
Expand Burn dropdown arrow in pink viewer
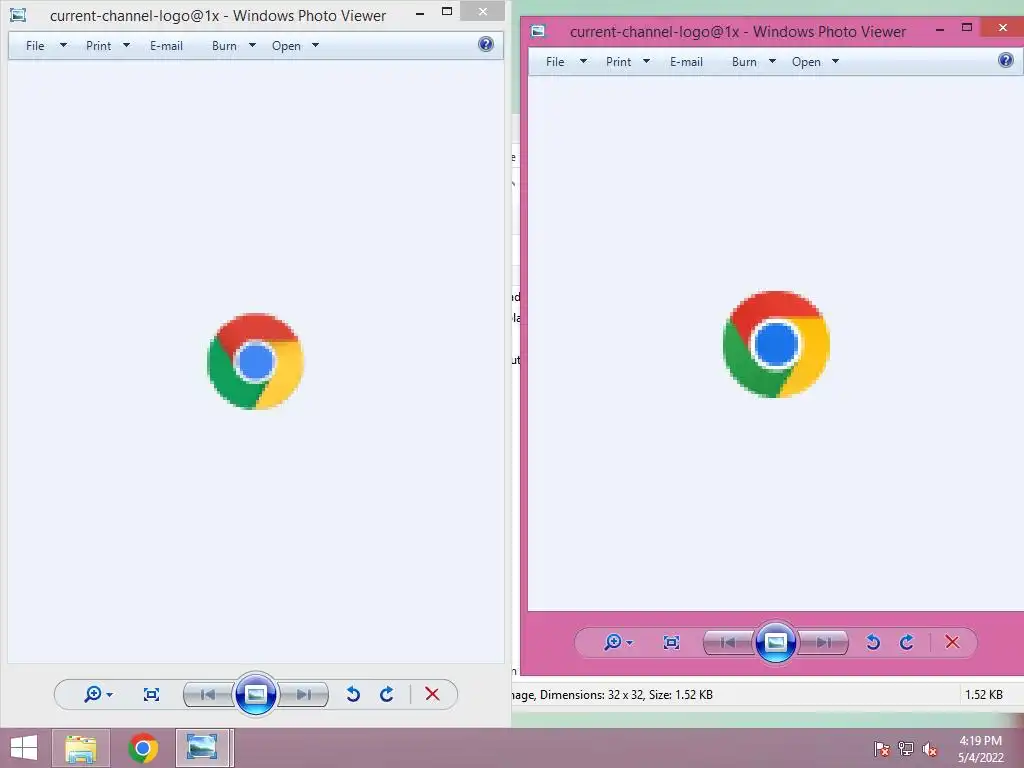pos(772,61)
